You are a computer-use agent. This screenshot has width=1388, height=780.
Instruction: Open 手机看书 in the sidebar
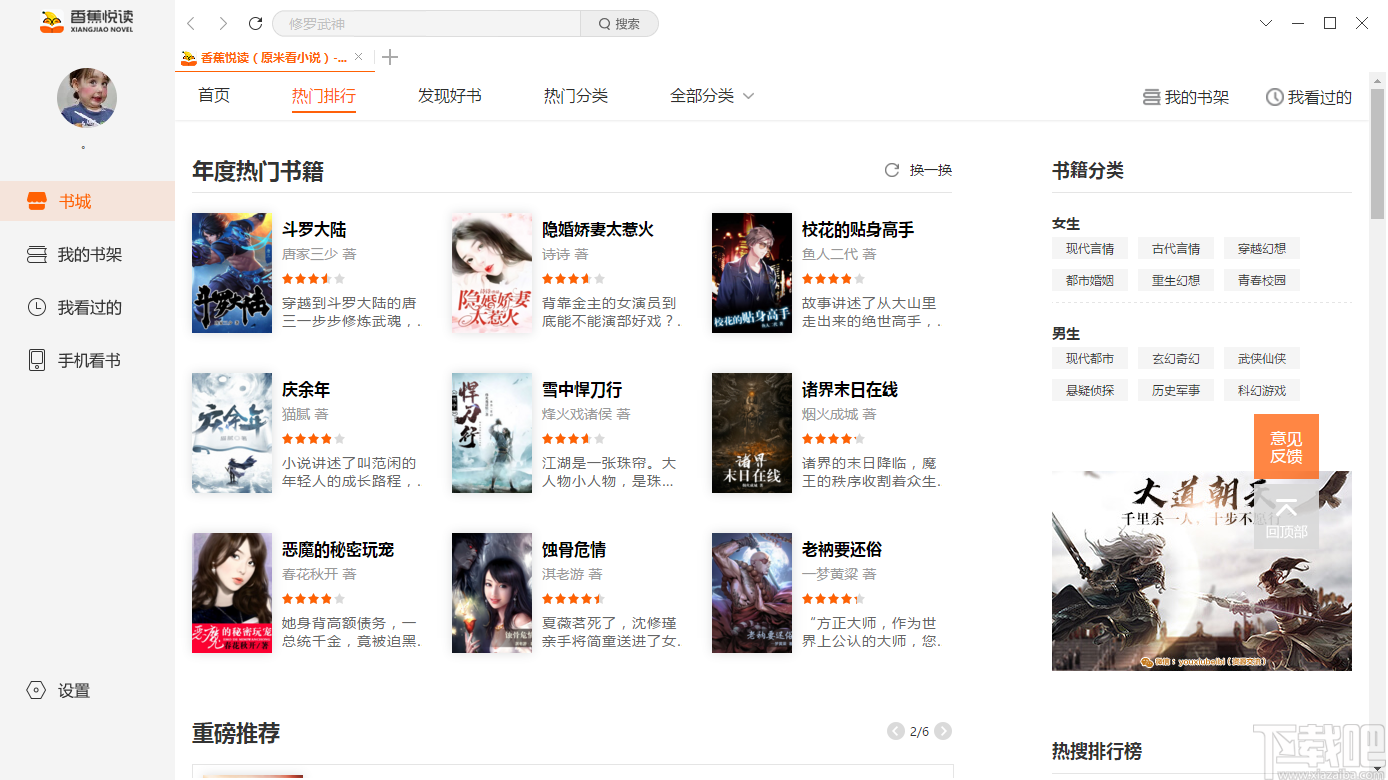pos(87,360)
